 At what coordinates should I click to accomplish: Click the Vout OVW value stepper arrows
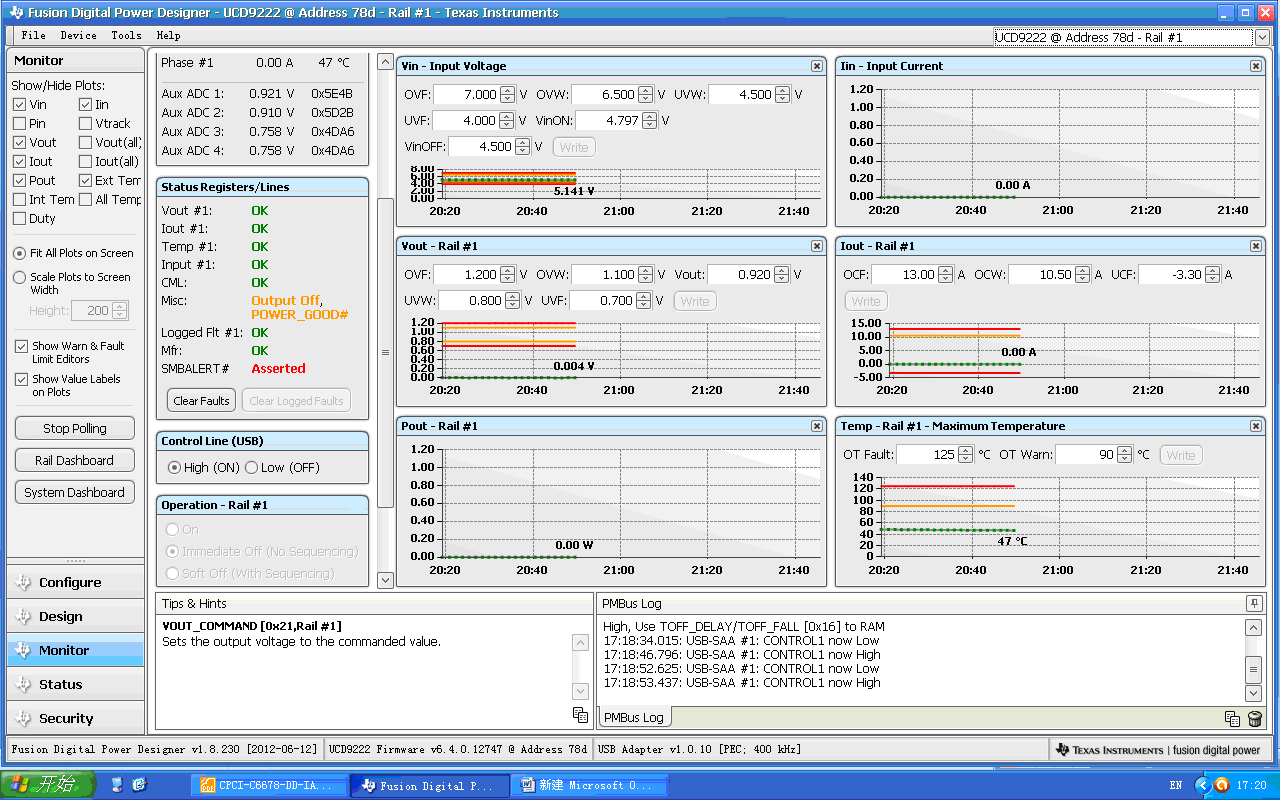pos(645,275)
